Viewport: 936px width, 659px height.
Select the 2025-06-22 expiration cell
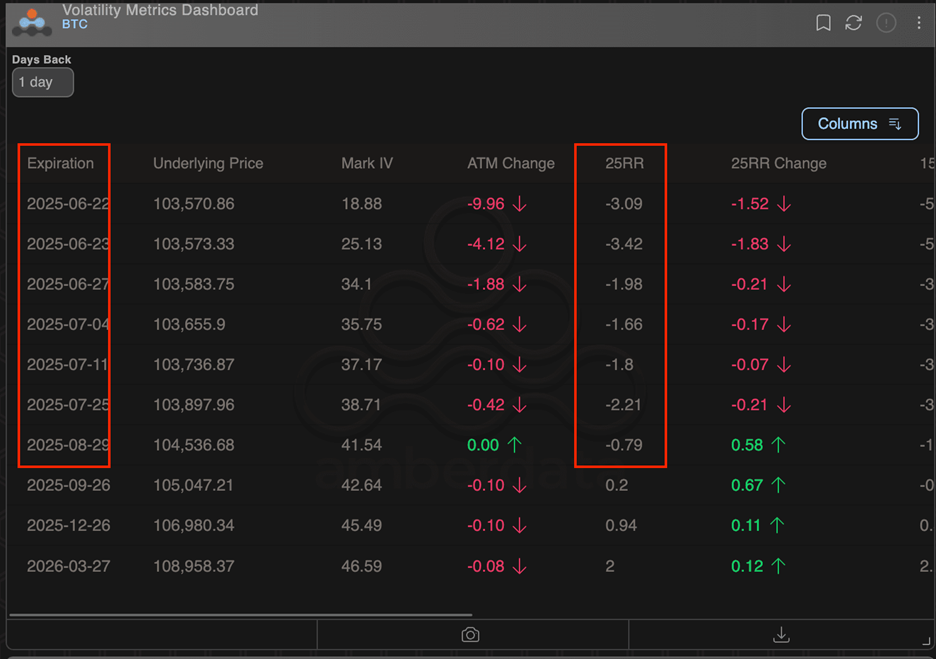pyautogui.click(x=69, y=204)
